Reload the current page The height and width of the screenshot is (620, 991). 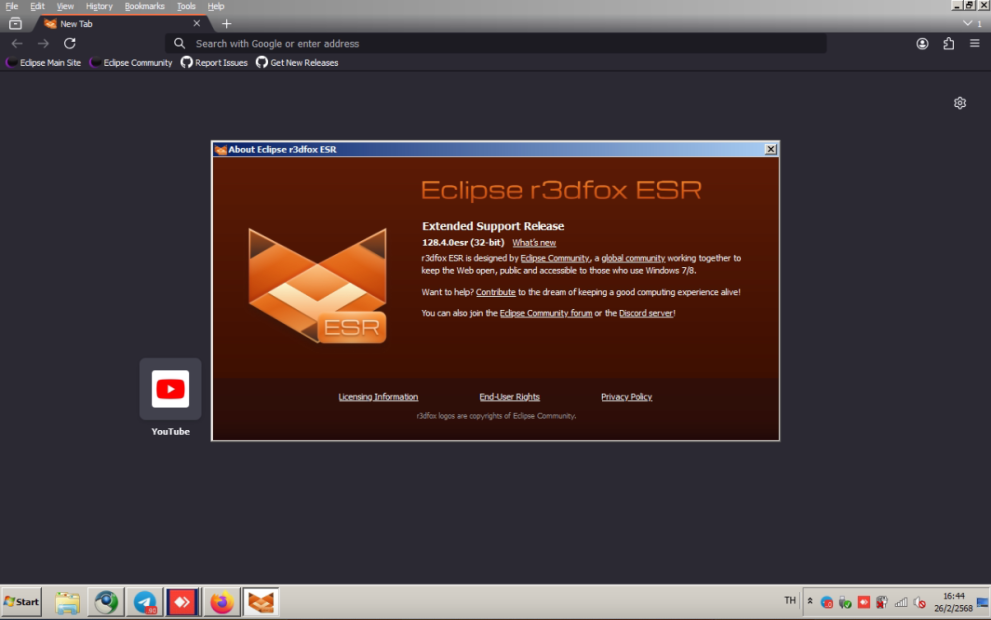(70, 44)
